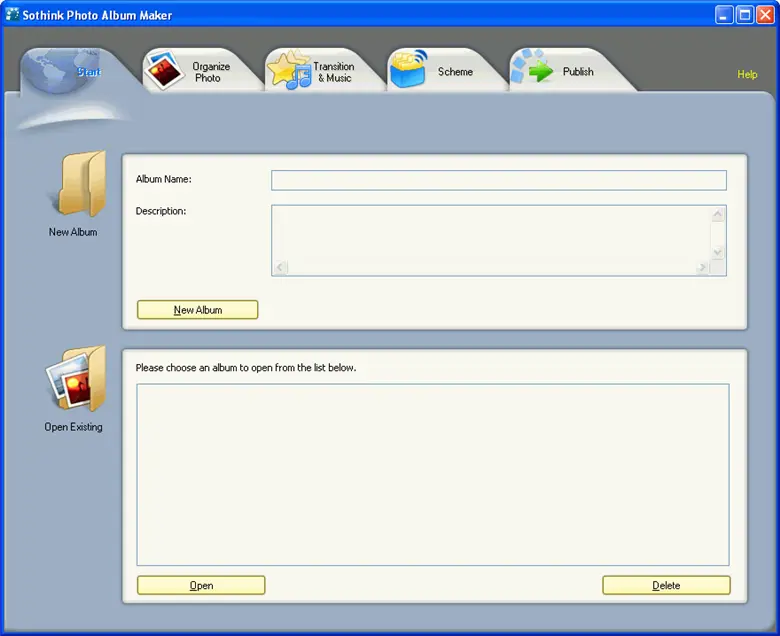The height and width of the screenshot is (636, 780).
Task: Click inside the existing albums list box
Action: tap(432, 474)
